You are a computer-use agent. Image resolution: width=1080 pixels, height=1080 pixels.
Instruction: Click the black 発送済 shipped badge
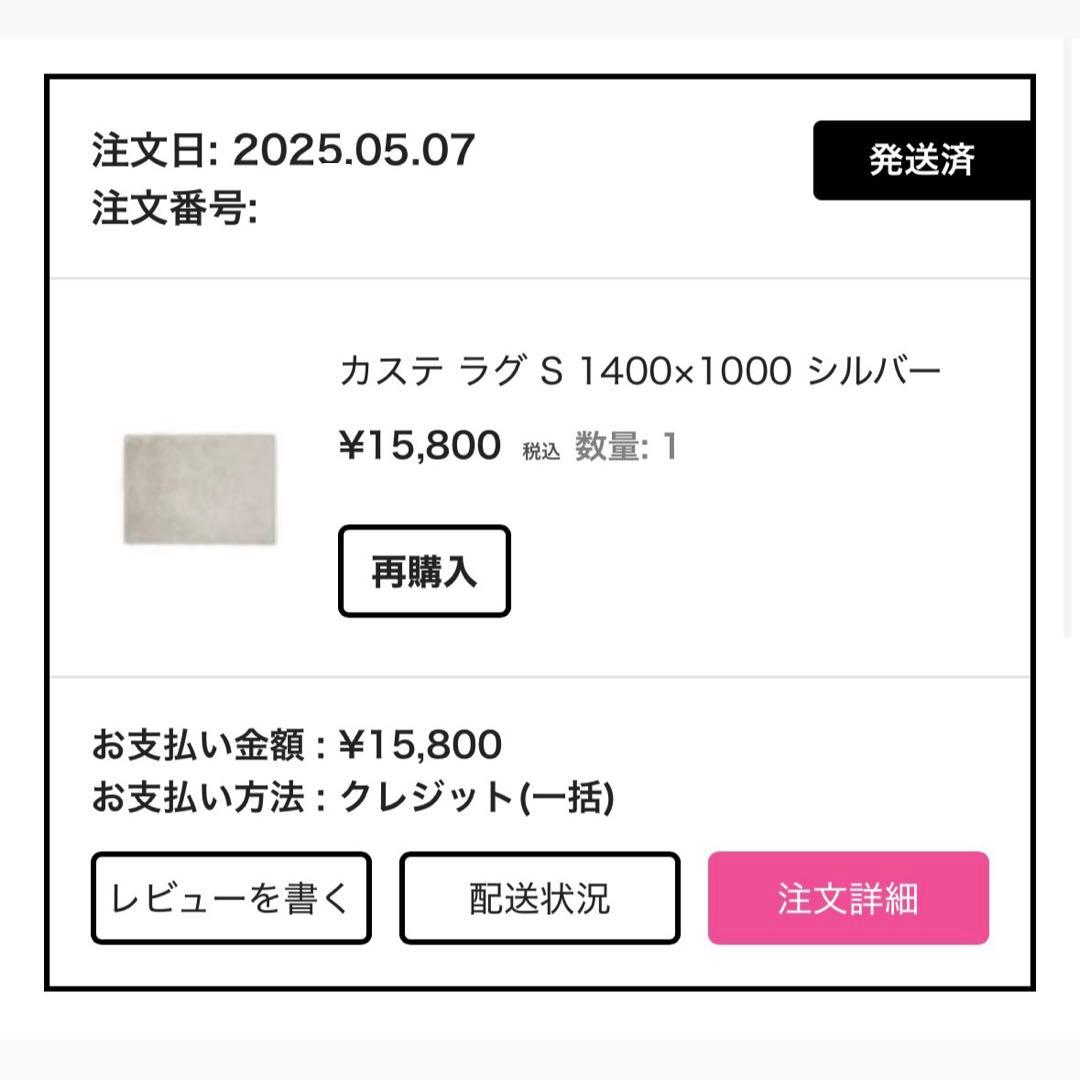click(921, 160)
